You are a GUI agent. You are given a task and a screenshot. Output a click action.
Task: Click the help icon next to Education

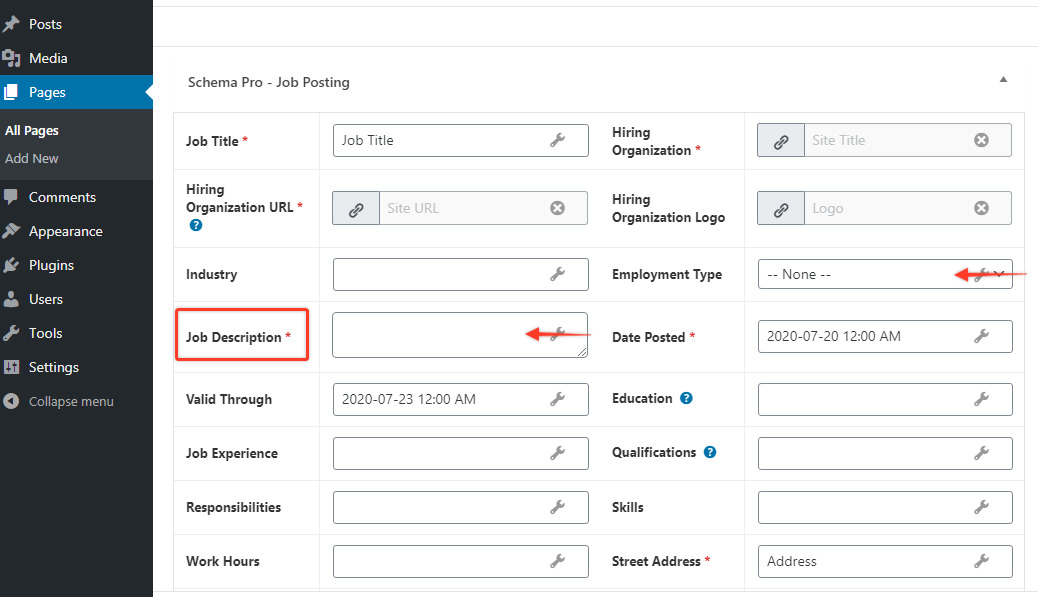(685, 398)
